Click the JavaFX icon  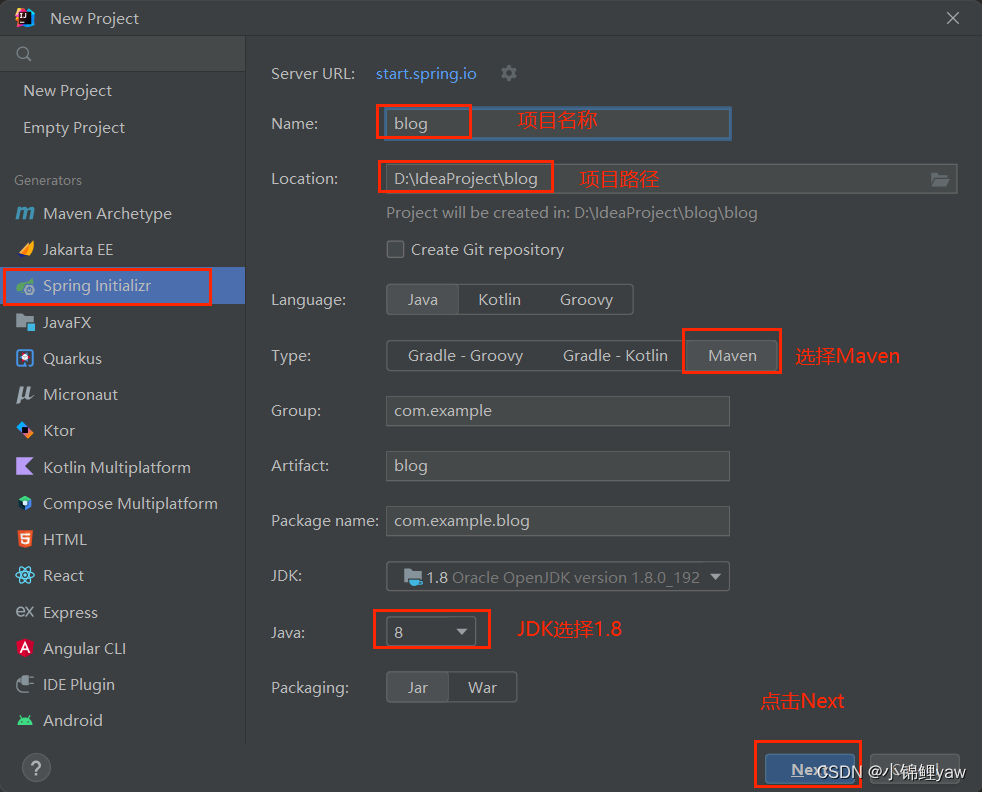25,322
